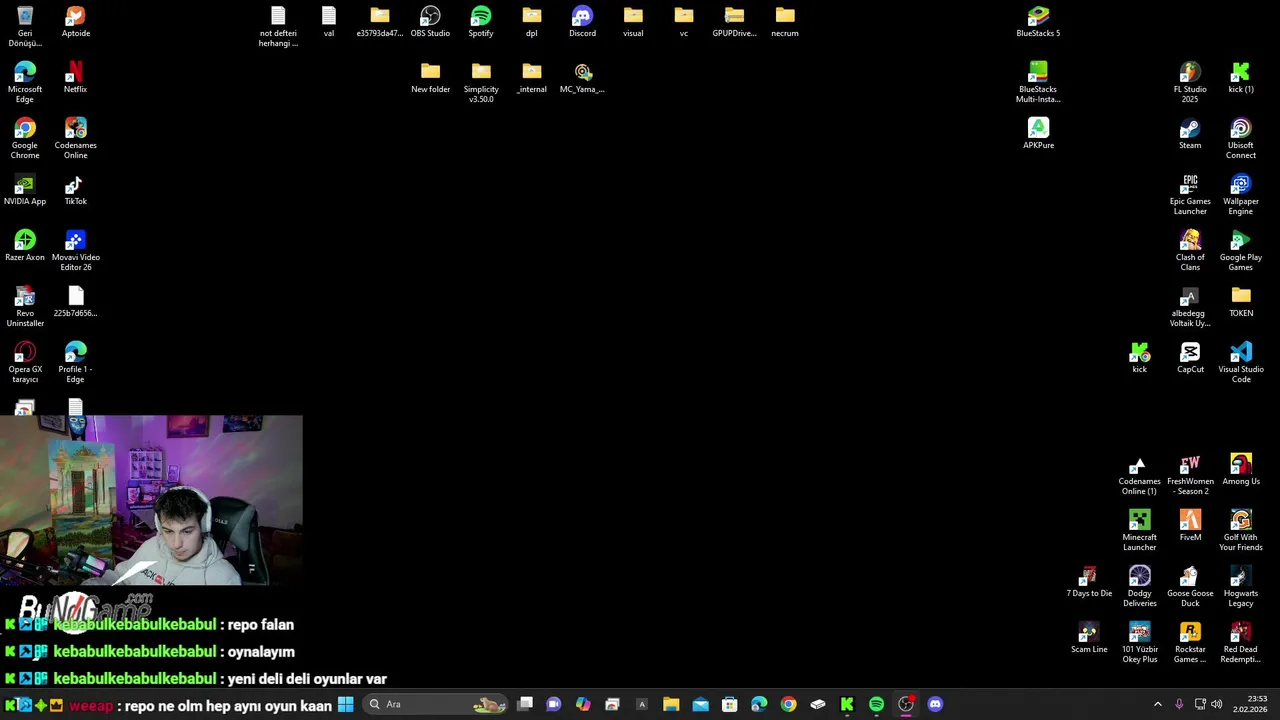Image resolution: width=1280 pixels, height=720 pixels.
Task: Select the Among Us desktop icon
Action: [1241, 470]
